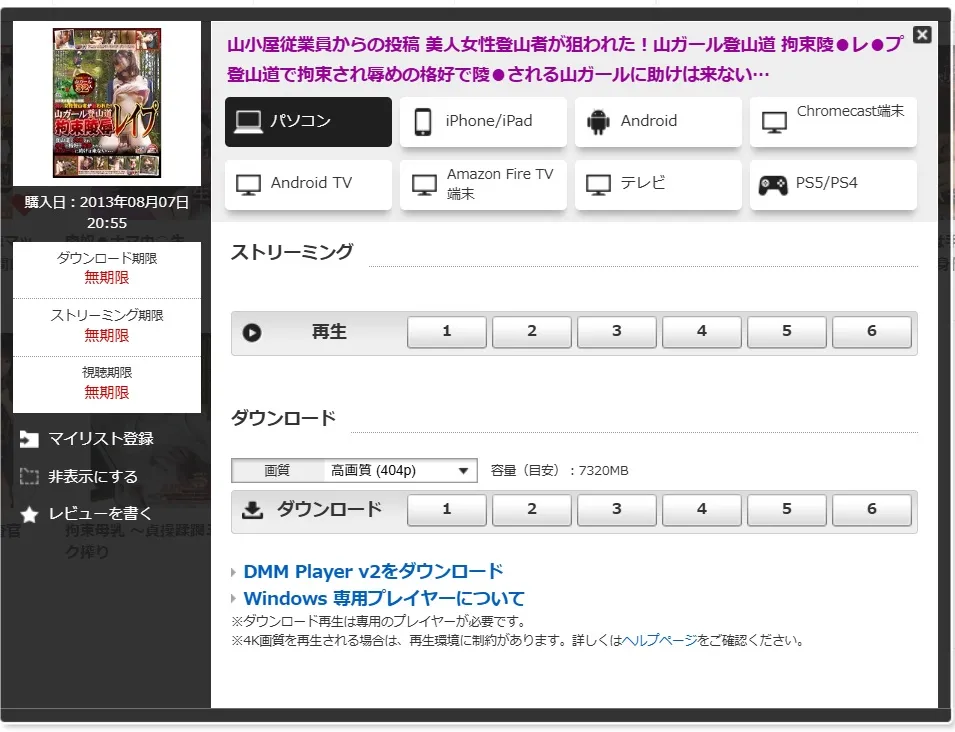955x732 pixels.
Task: Click the 容量（目安）: 7320MB text
Action: pyautogui.click(x=559, y=471)
